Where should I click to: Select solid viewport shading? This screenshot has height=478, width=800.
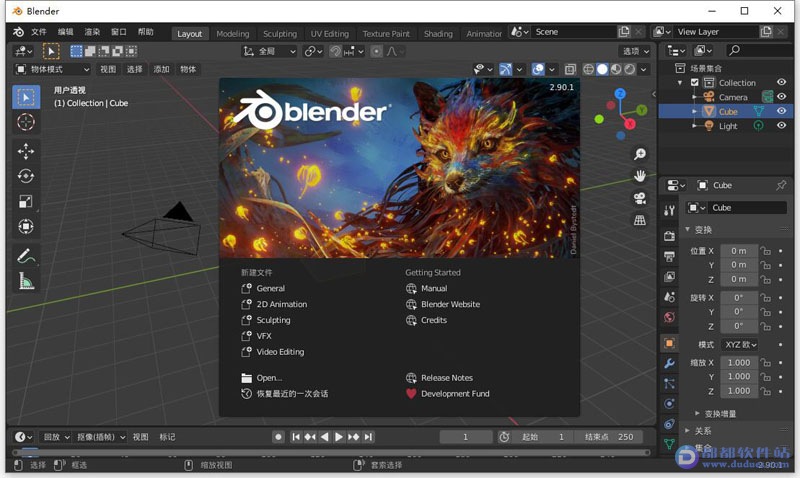pos(602,69)
